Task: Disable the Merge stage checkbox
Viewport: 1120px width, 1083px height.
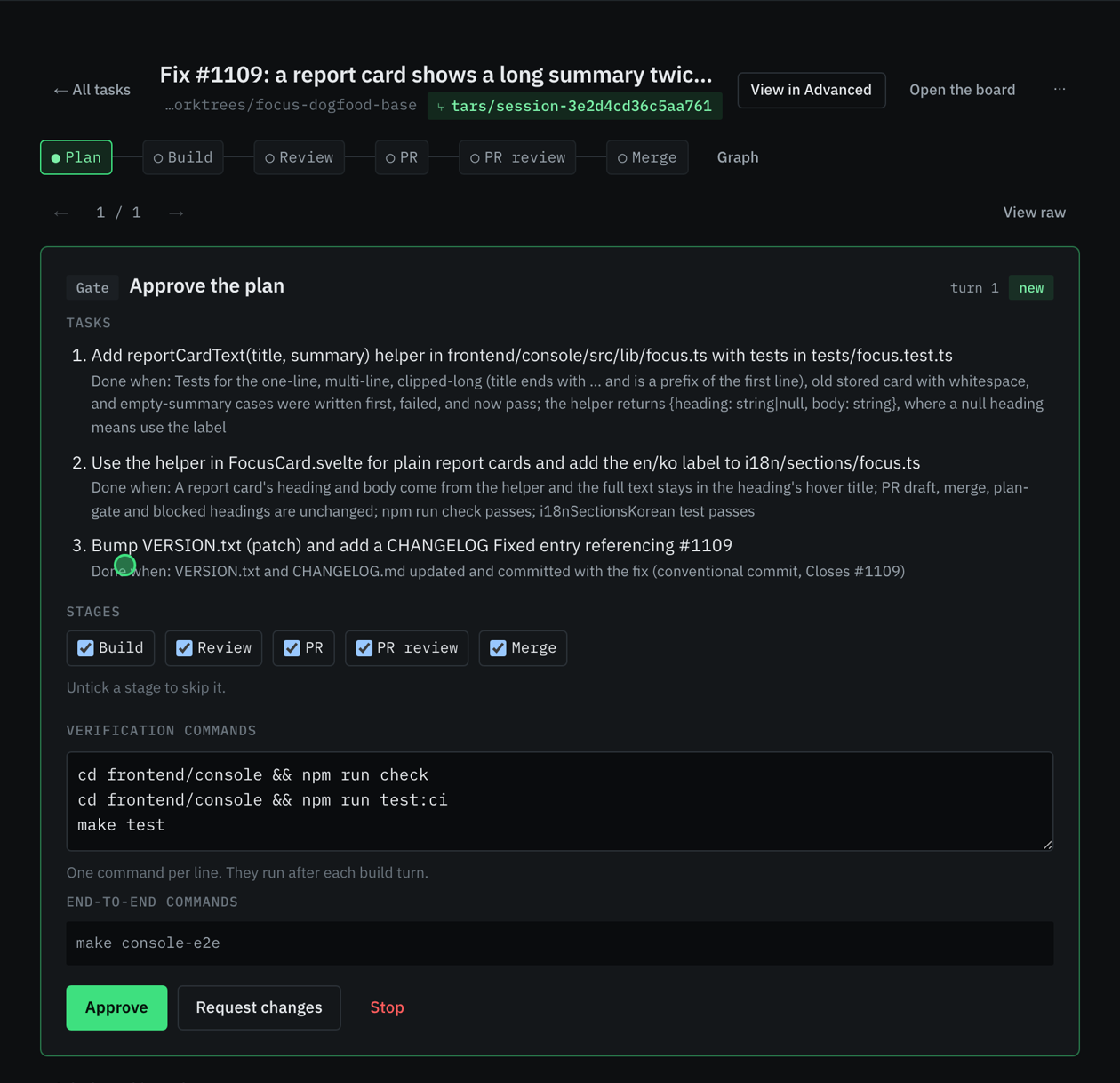Action: (x=498, y=648)
